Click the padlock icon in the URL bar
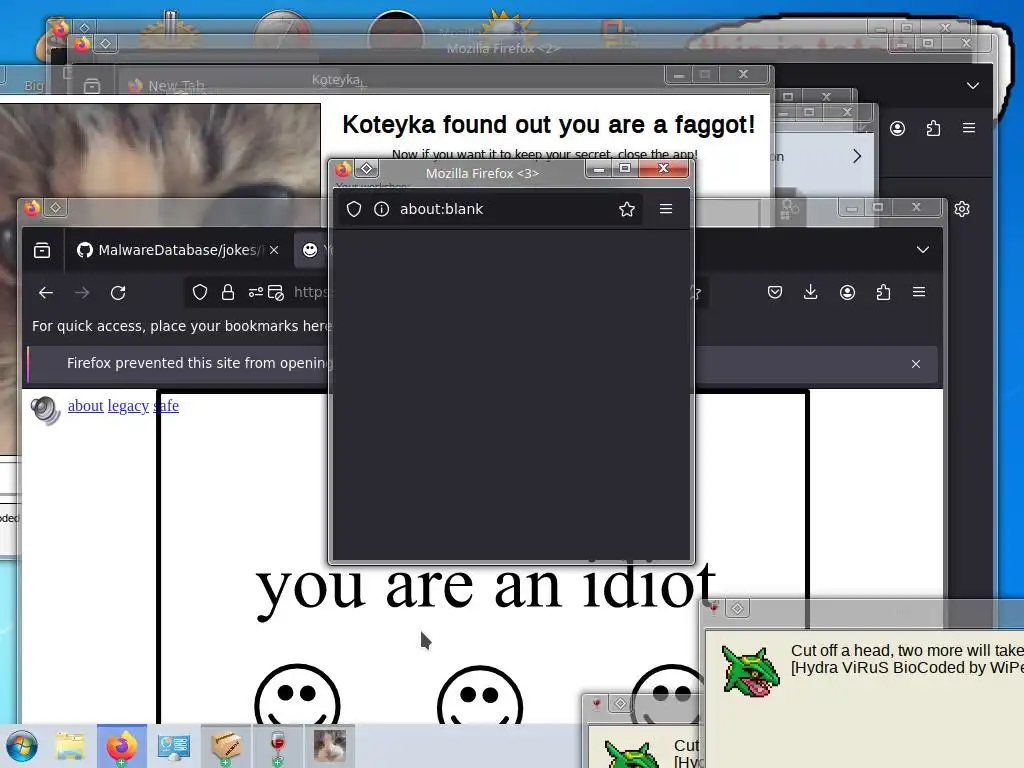Viewport: 1024px width, 768px height. click(228, 293)
